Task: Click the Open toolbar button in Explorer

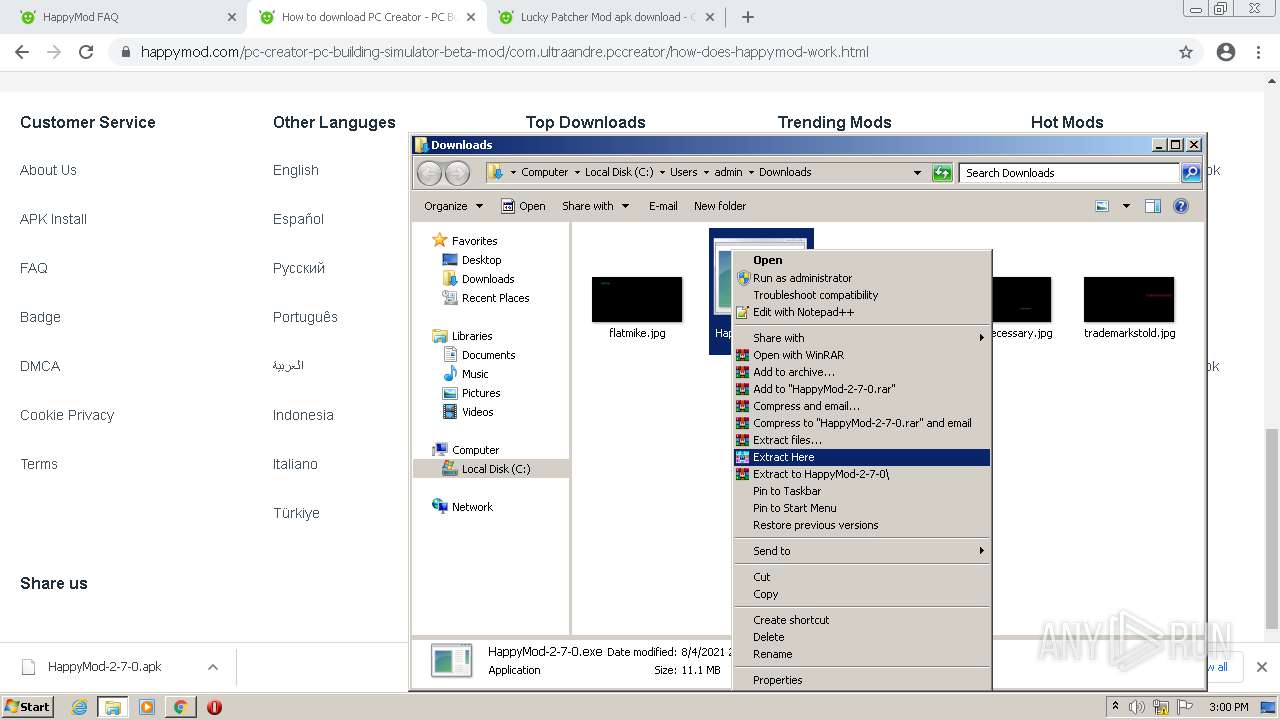Action: 523,206
